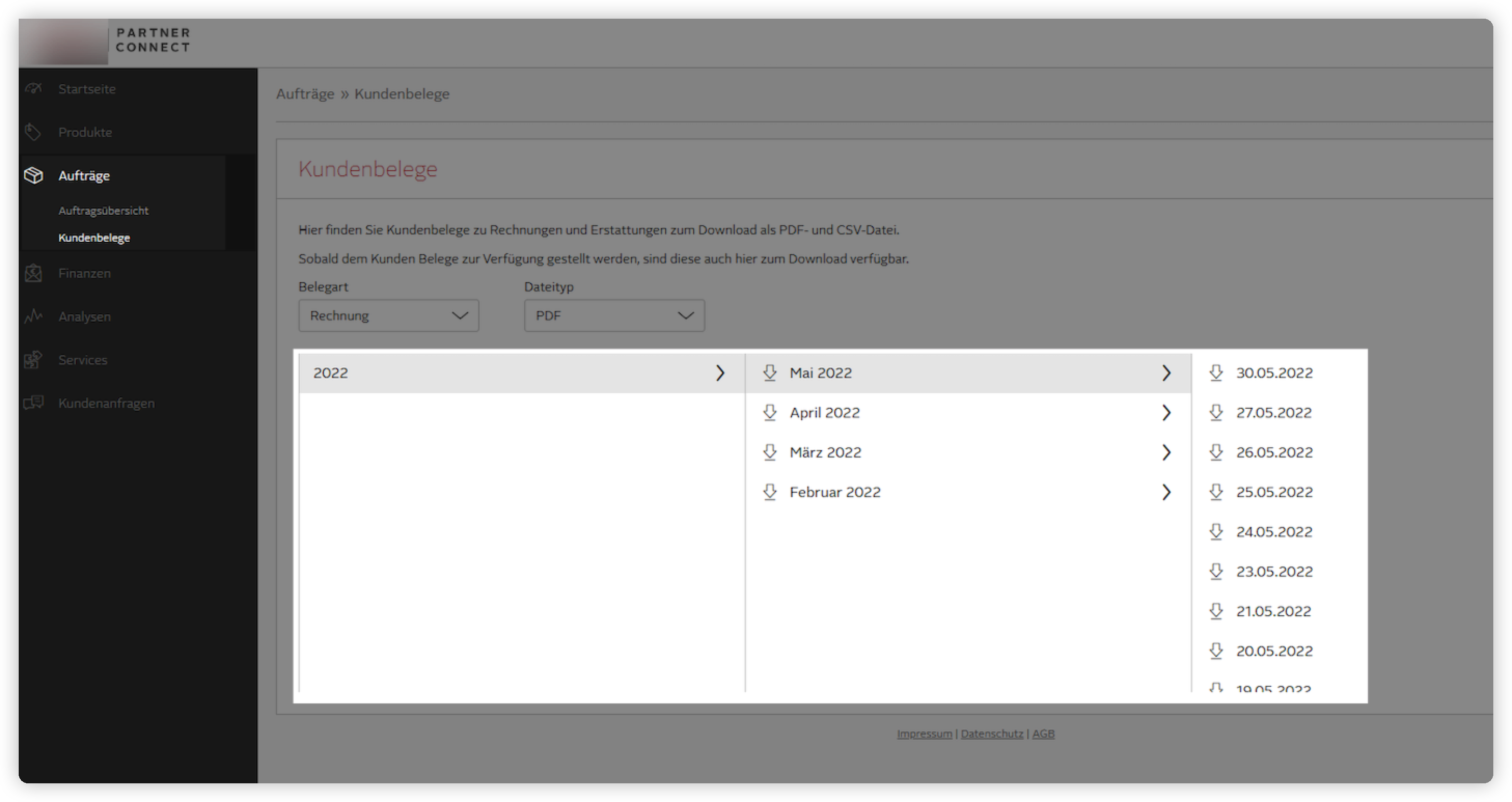The image size is (1512, 802).
Task: Open Kundenanfragen menu entry
Action: (x=106, y=403)
